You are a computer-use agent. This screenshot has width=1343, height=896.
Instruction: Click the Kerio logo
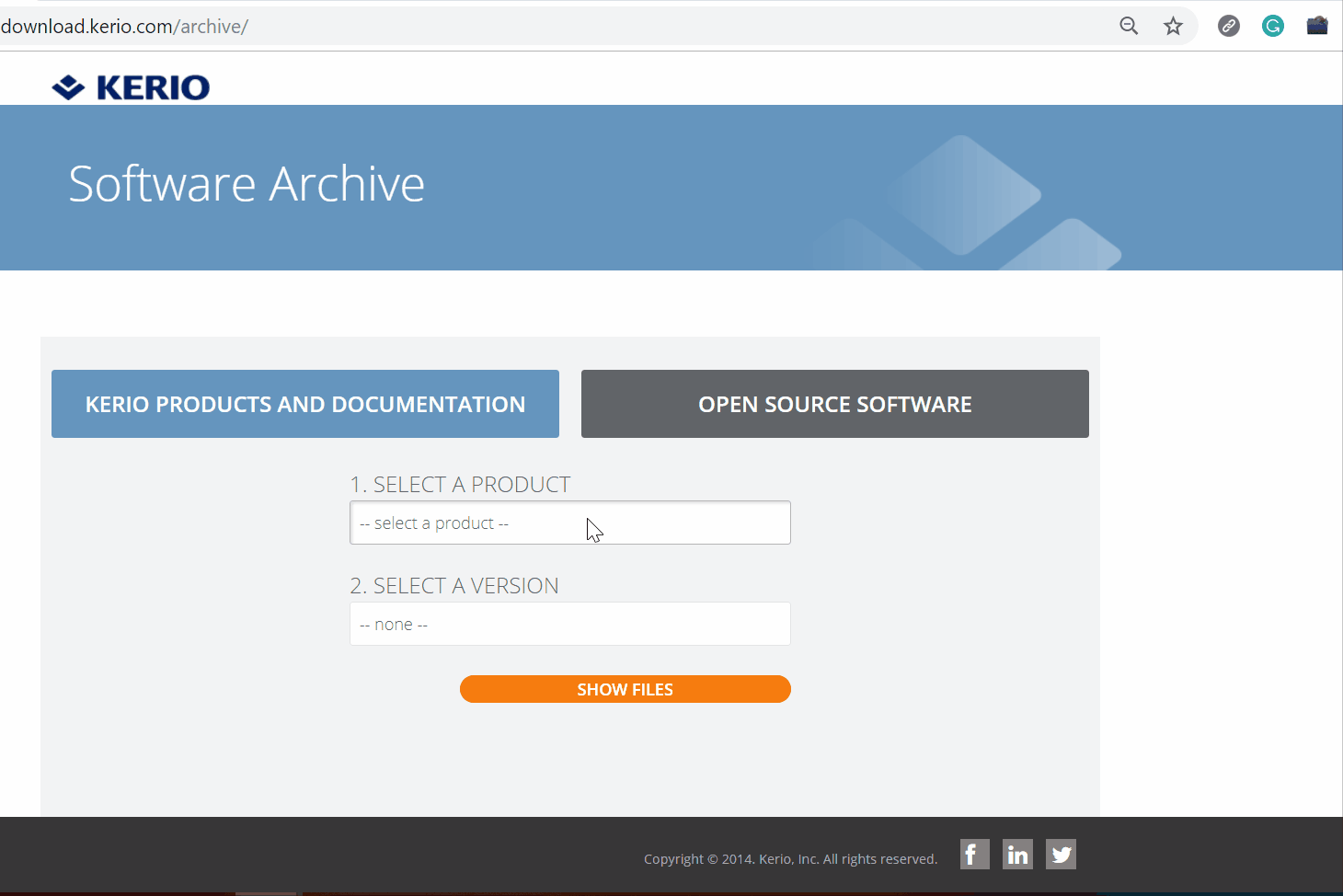[131, 87]
